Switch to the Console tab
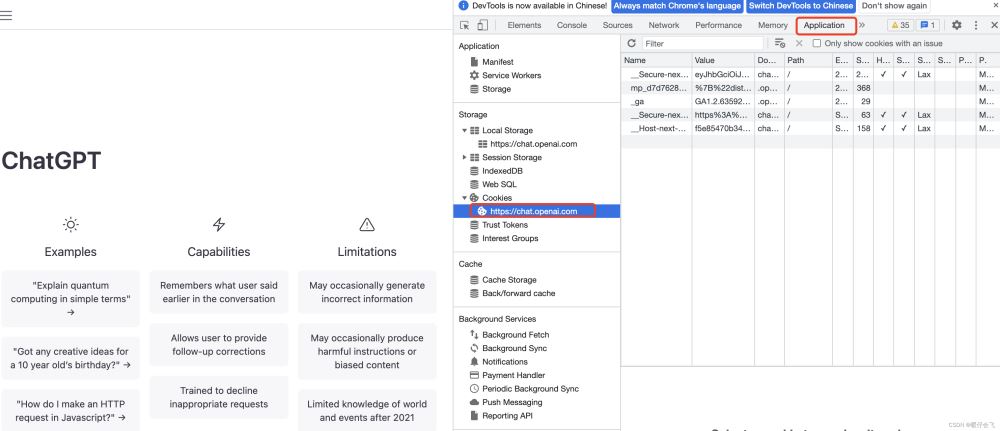This screenshot has width=1000, height=431. click(571, 26)
